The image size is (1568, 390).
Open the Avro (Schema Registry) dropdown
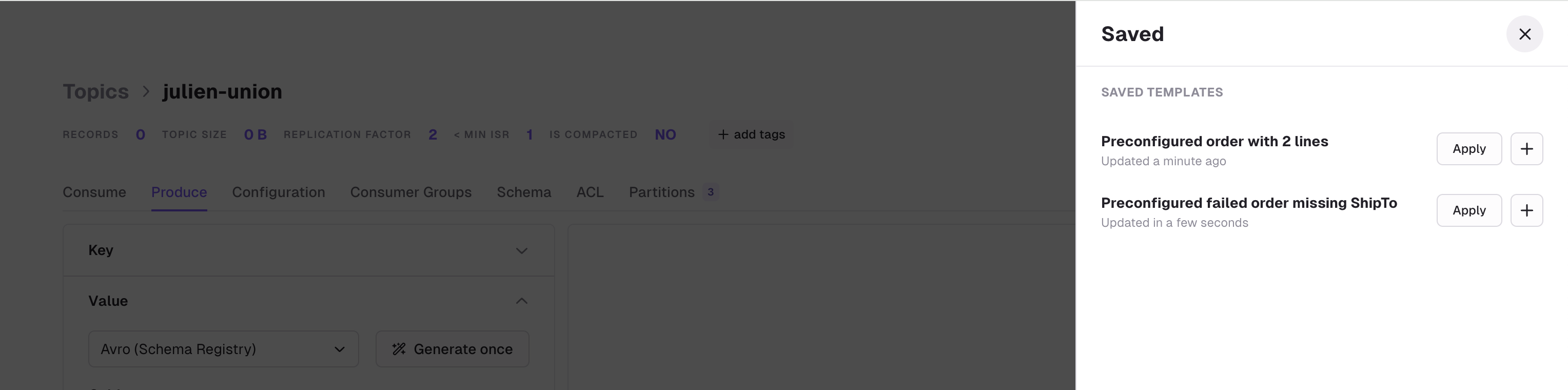[x=223, y=349]
